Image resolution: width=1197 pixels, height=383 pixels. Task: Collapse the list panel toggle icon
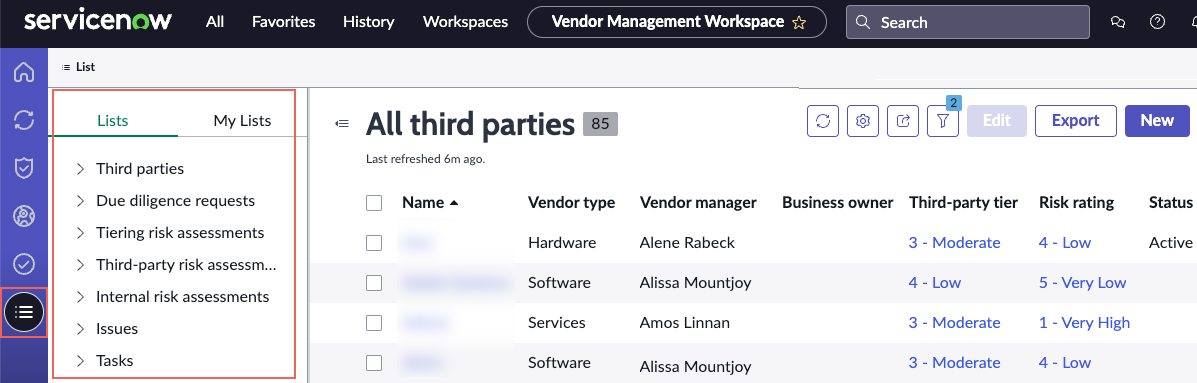coord(343,124)
